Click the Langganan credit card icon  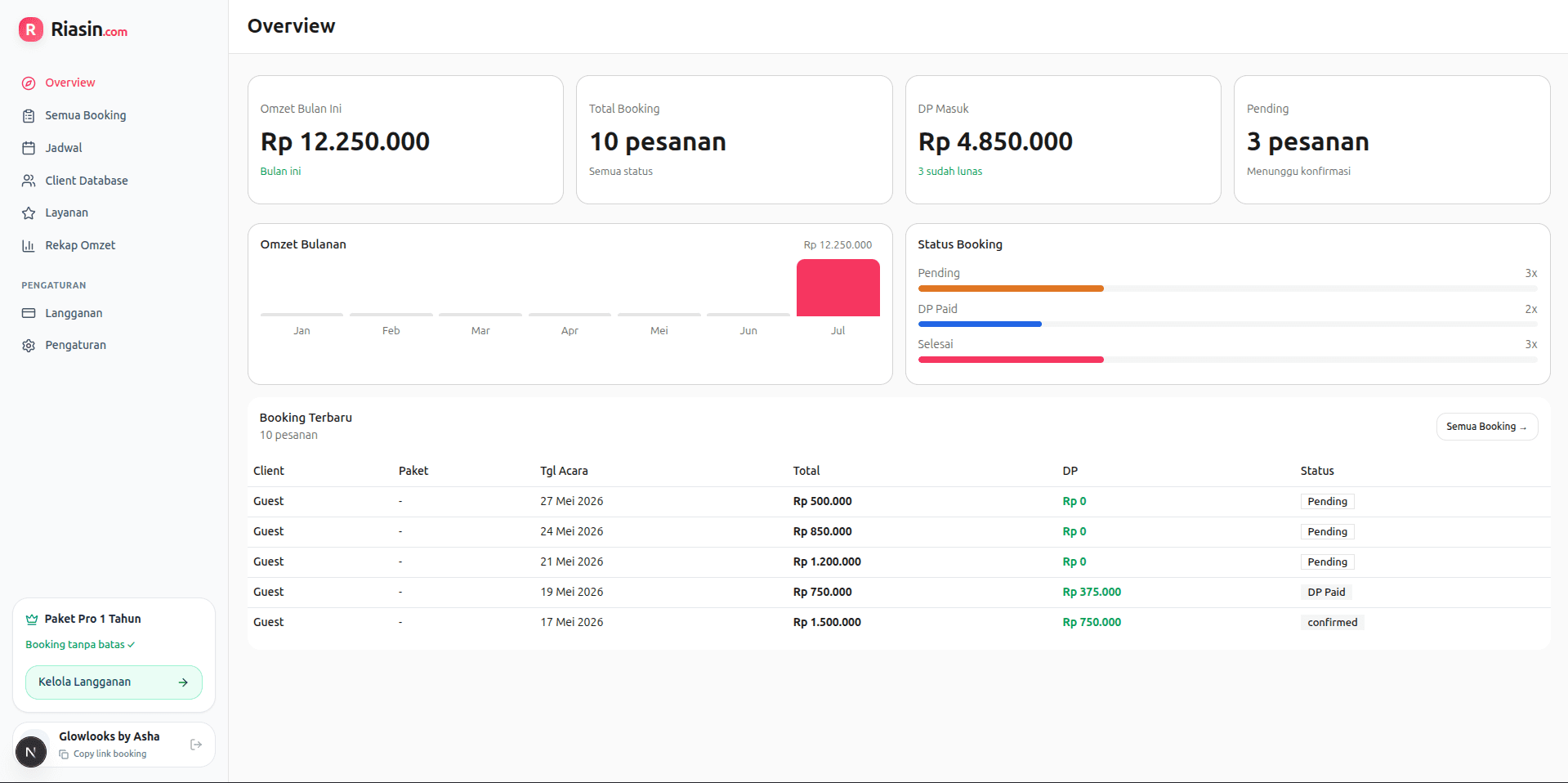(x=29, y=313)
